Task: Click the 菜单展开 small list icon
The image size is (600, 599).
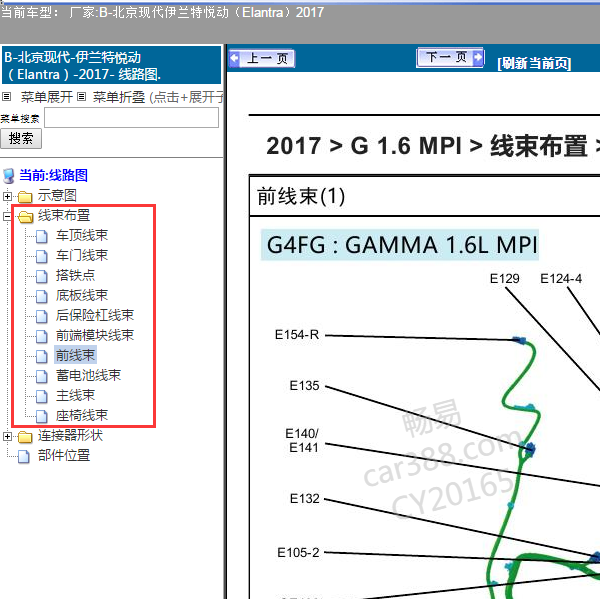Action: tap(7, 96)
